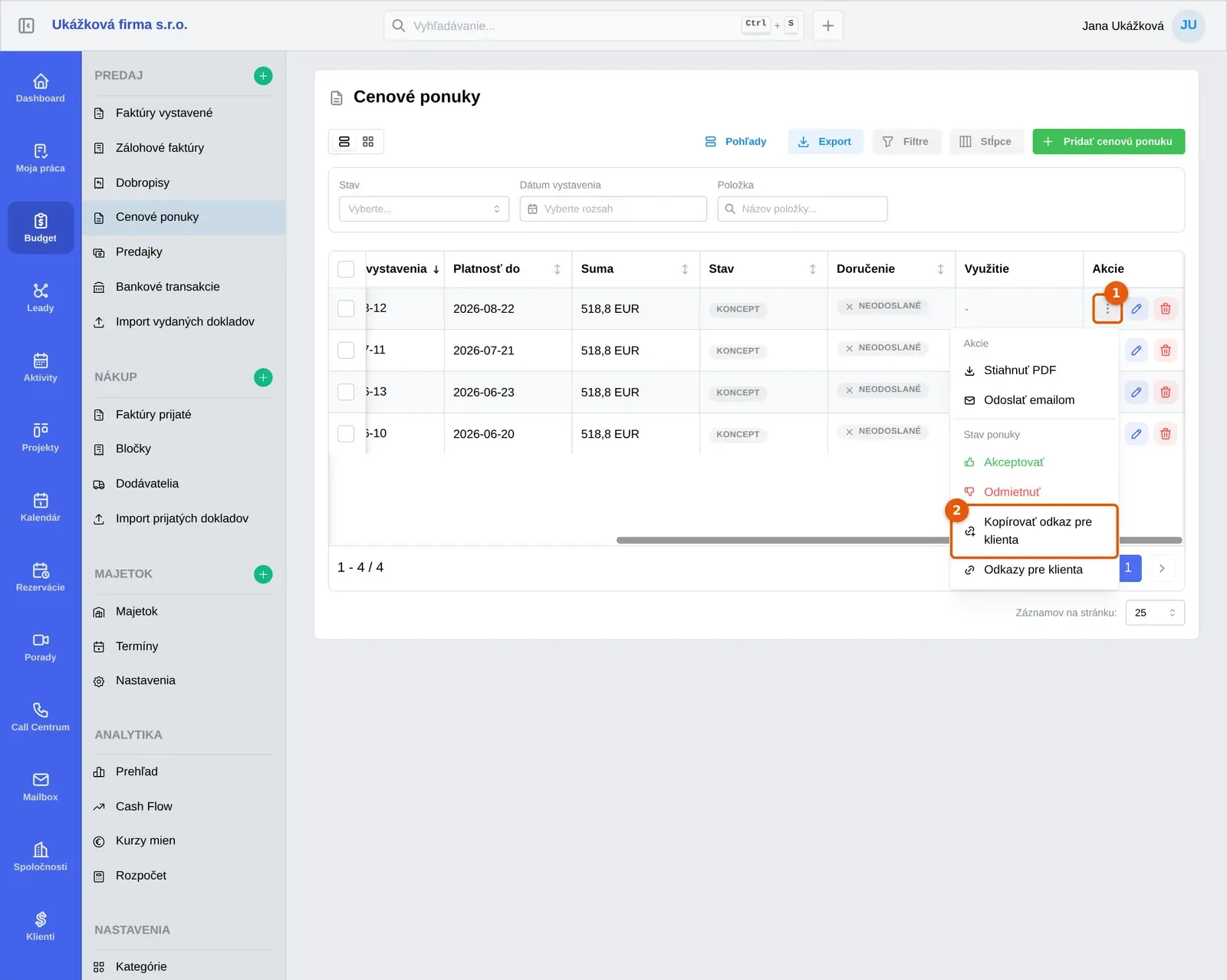Tick the select-all checkbox in the table header

tap(347, 269)
